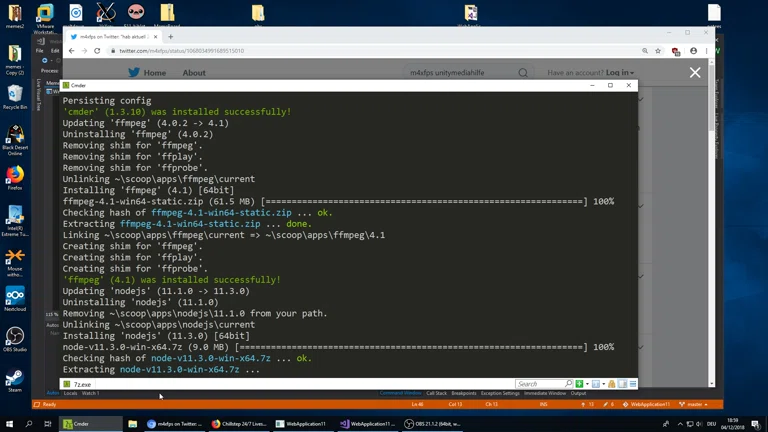Switch to Breakpoints tab in Visual Studio

tap(464, 393)
